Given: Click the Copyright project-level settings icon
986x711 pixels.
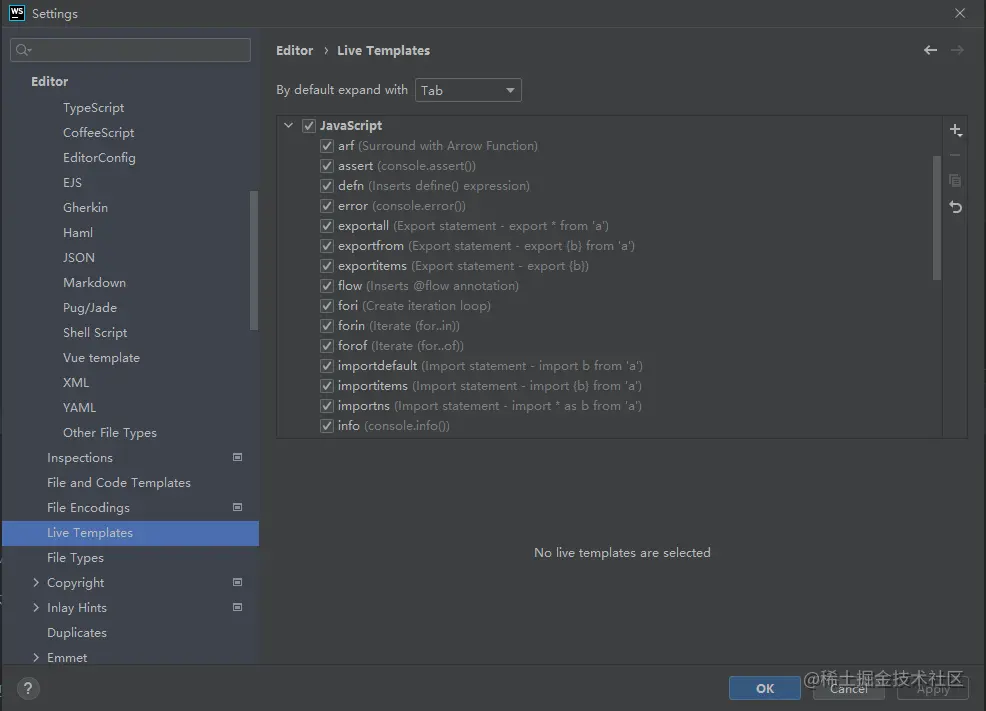Looking at the screenshot, I should (x=238, y=582).
